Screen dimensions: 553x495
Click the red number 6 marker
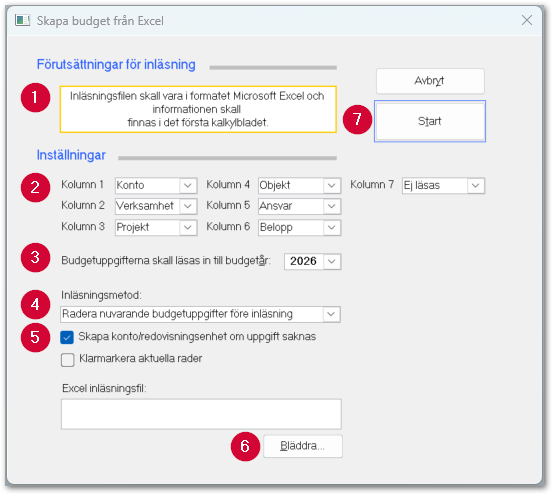click(245, 446)
